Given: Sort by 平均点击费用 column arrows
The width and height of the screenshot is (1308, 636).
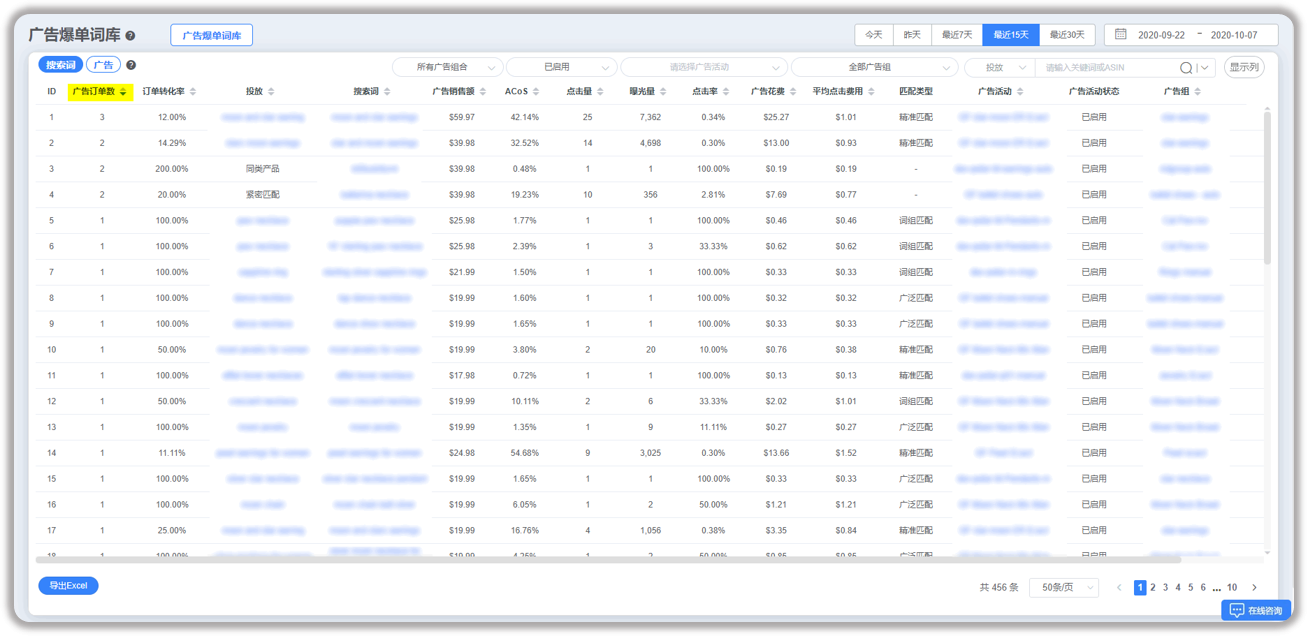Looking at the screenshot, I should [871, 92].
